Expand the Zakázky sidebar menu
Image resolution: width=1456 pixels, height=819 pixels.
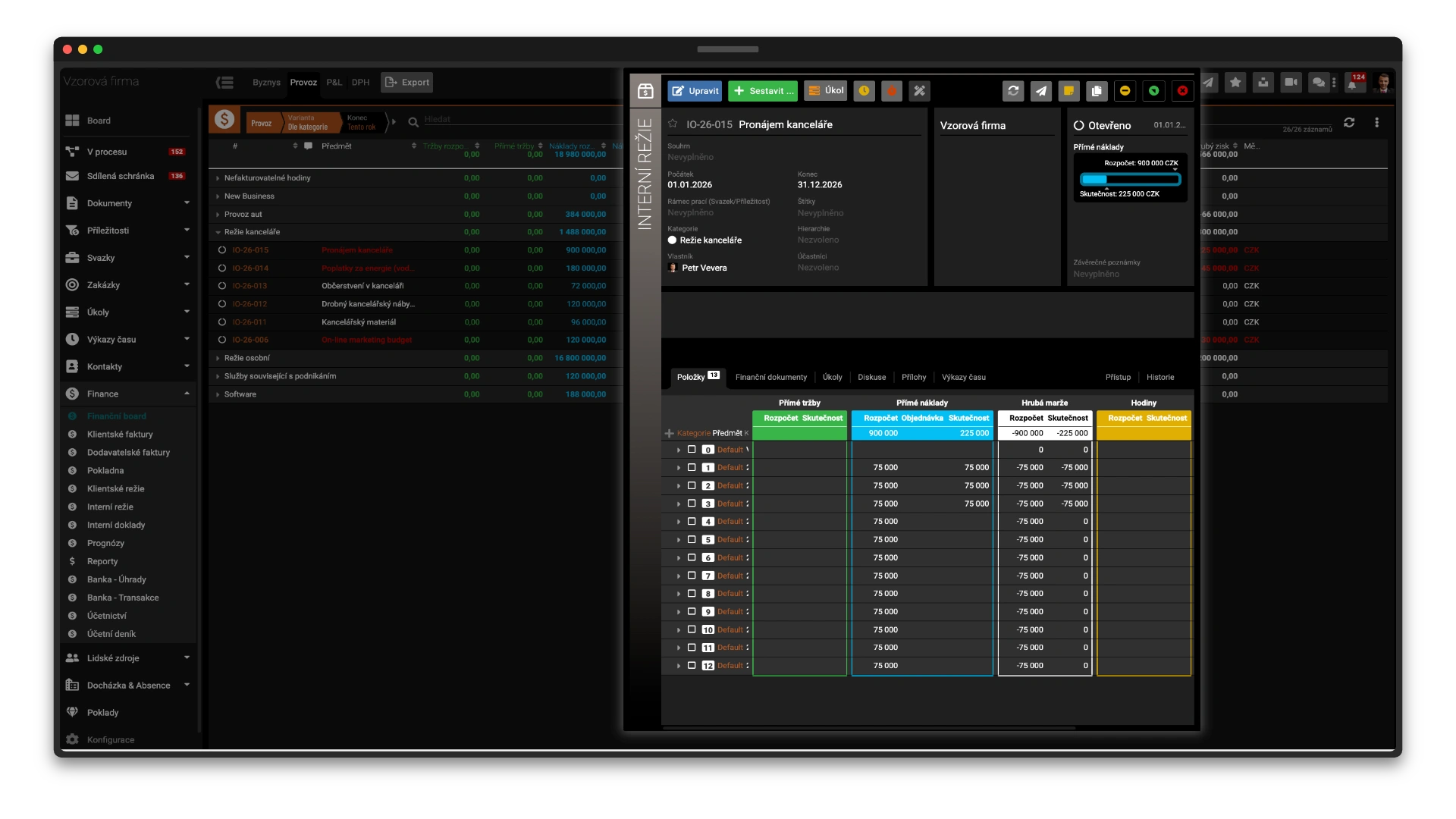click(x=187, y=284)
